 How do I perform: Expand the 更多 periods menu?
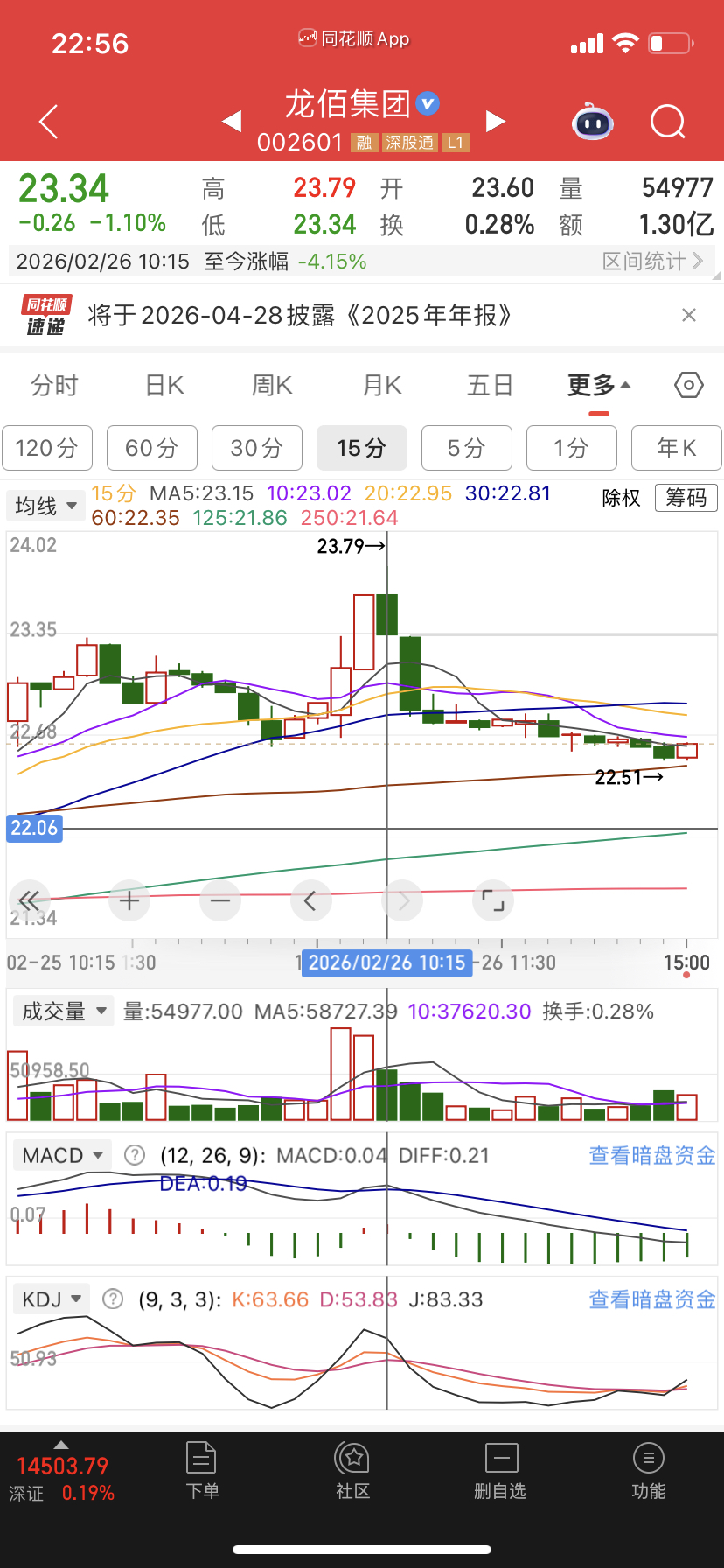(x=600, y=385)
